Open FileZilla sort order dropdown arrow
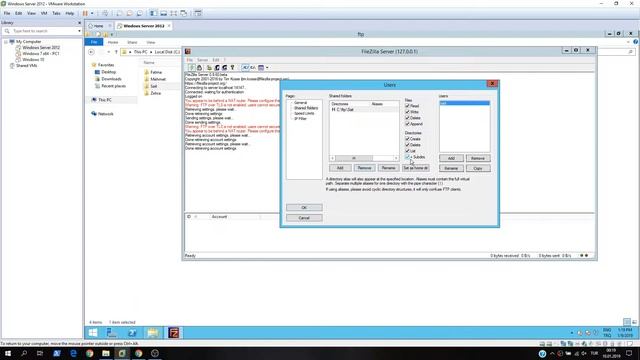 pyautogui.click(x=267, y=68)
